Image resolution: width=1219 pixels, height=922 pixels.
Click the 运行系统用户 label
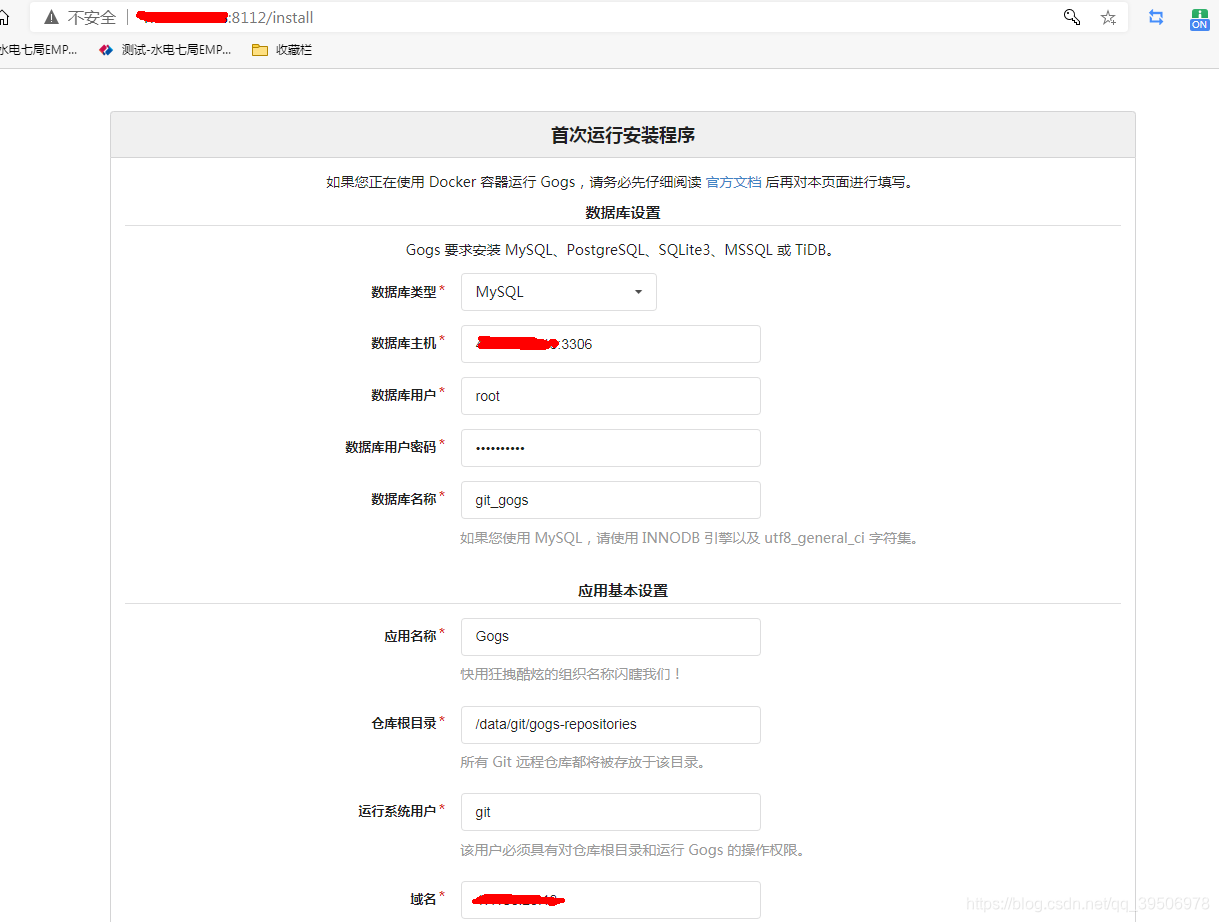click(x=397, y=811)
